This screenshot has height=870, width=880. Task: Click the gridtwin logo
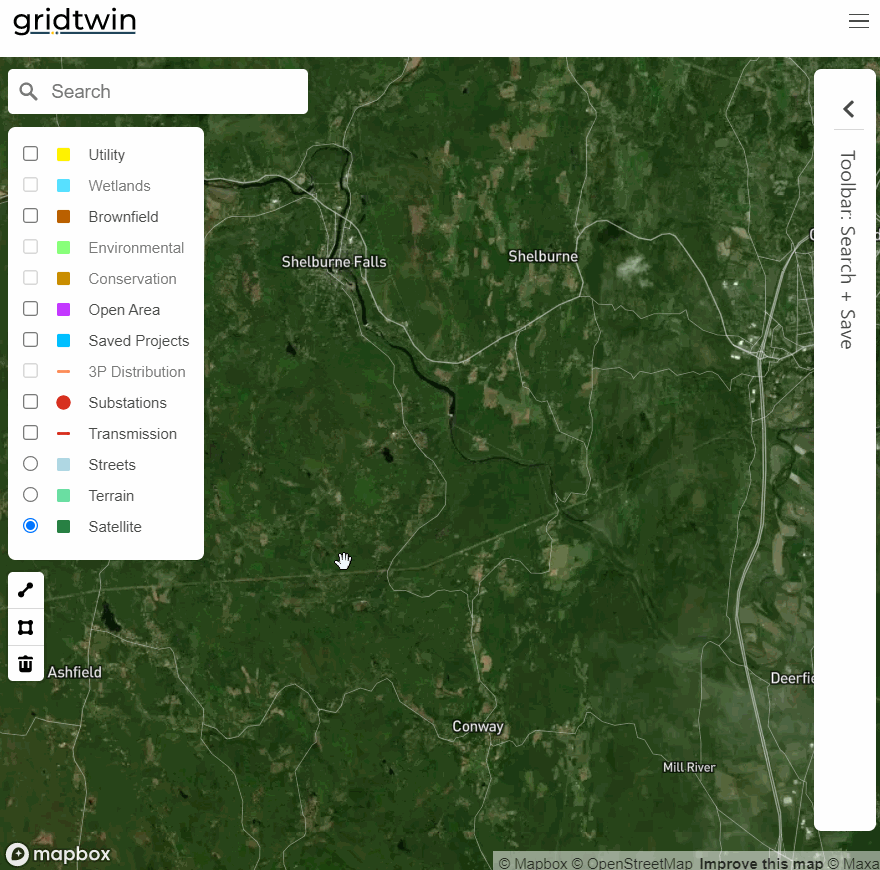pyautogui.click(x=74, y=21)
